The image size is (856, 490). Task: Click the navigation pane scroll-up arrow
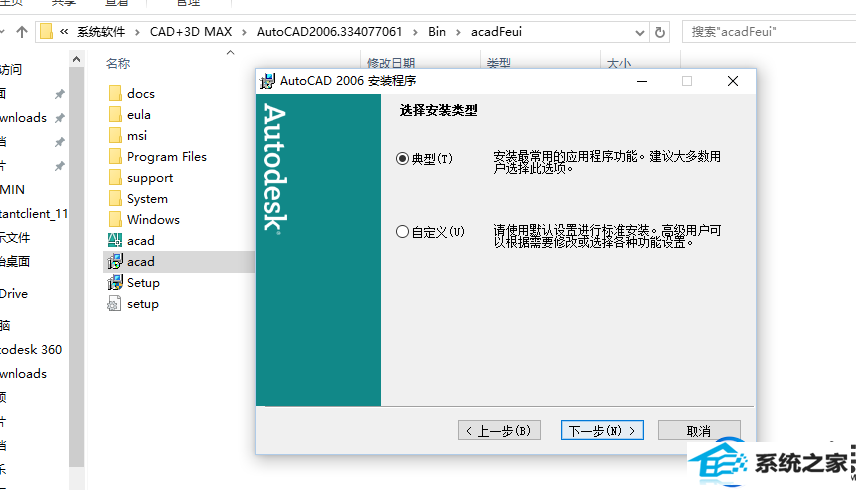pyautogui.click(x=76, y=59)
